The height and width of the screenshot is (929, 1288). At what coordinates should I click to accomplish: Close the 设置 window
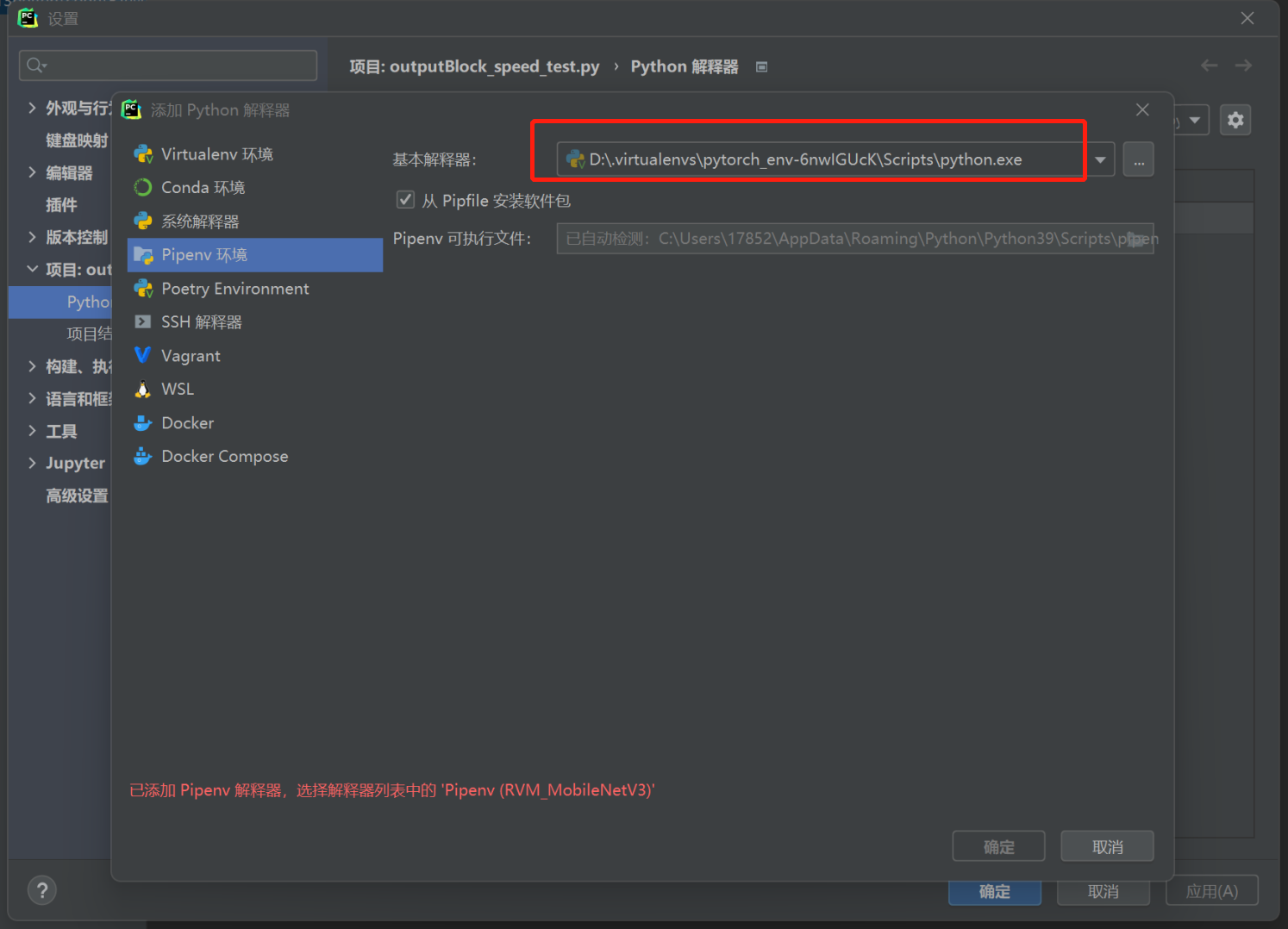pyautogui.click(x=1247, y=18)
